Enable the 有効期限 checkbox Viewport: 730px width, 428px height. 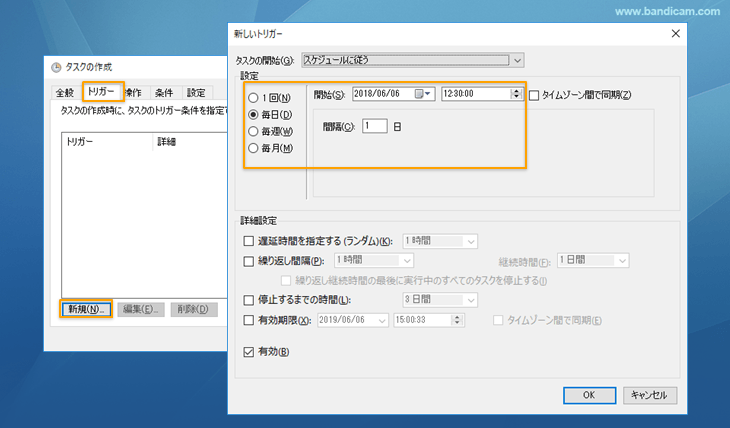coord(249,320)
